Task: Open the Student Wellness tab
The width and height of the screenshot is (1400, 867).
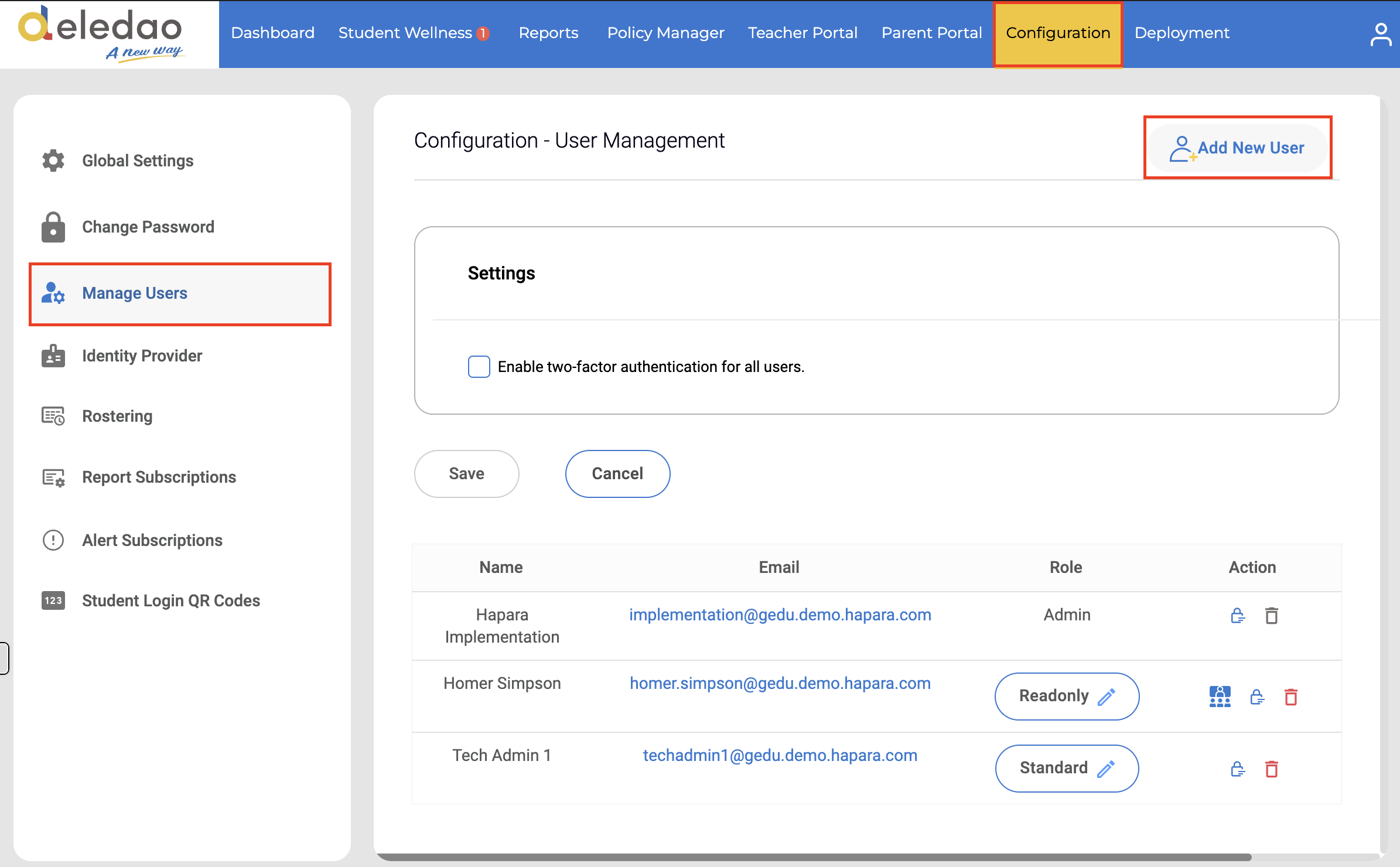Action: 405,33
